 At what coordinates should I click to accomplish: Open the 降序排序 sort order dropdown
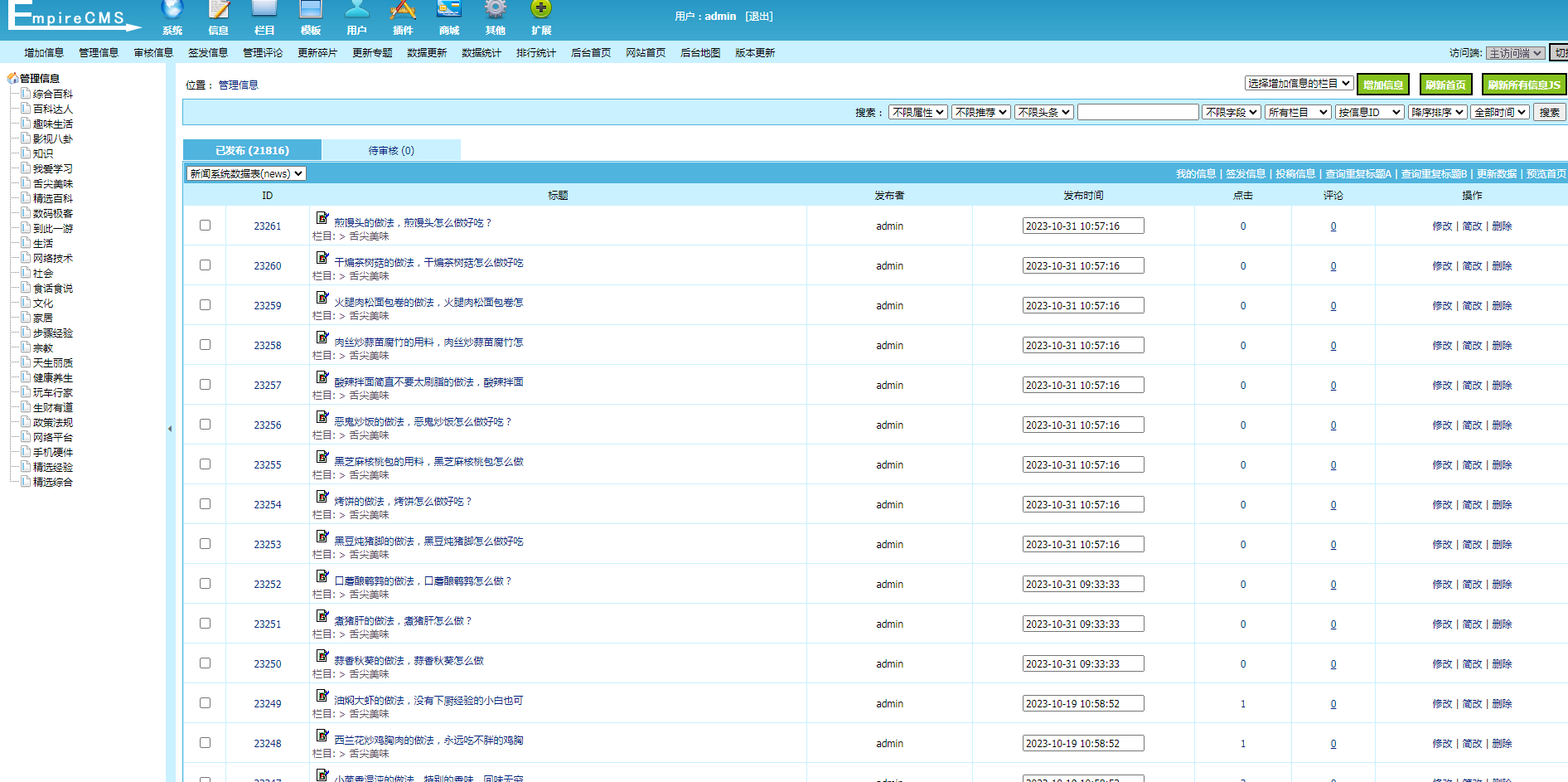point(1437,112)
